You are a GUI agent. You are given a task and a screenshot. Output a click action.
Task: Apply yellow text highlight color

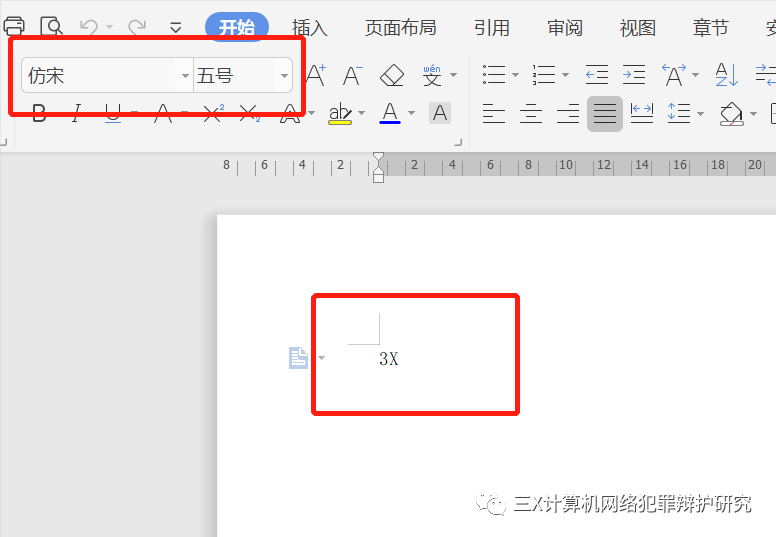[340, 113]
